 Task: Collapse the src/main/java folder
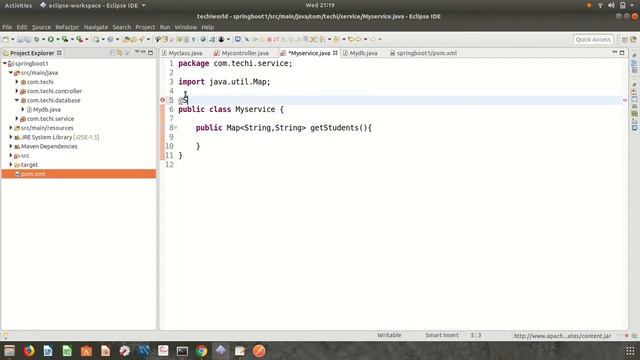coord(11,73)
